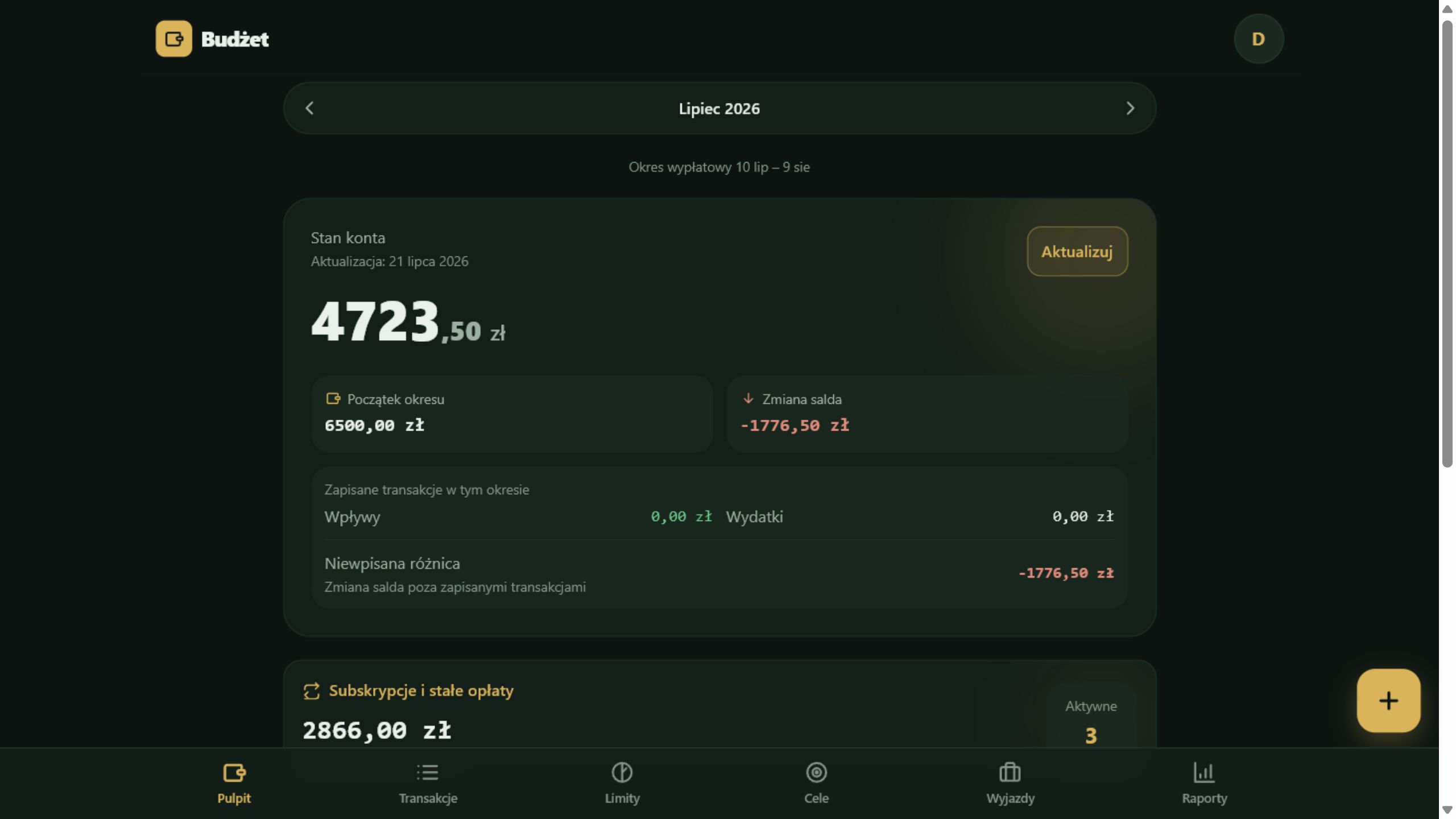Open the Pulpit tab

coord(234,783)
